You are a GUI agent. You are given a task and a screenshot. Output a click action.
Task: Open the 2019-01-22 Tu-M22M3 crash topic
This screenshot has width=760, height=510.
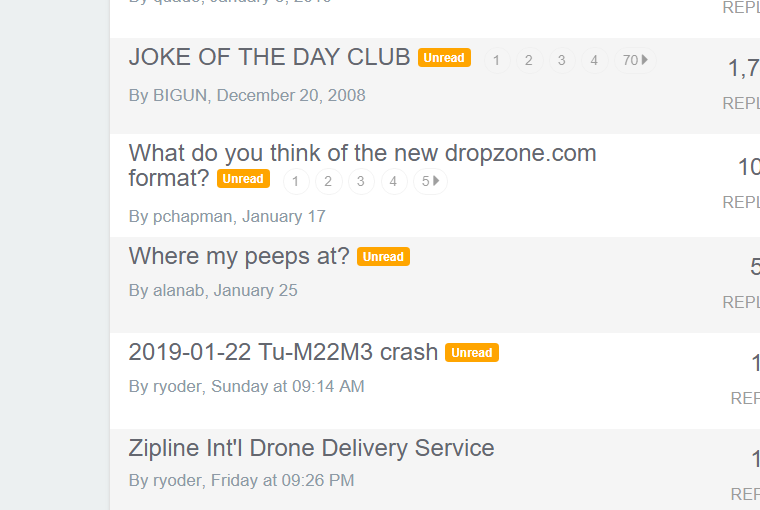(283, 352)
